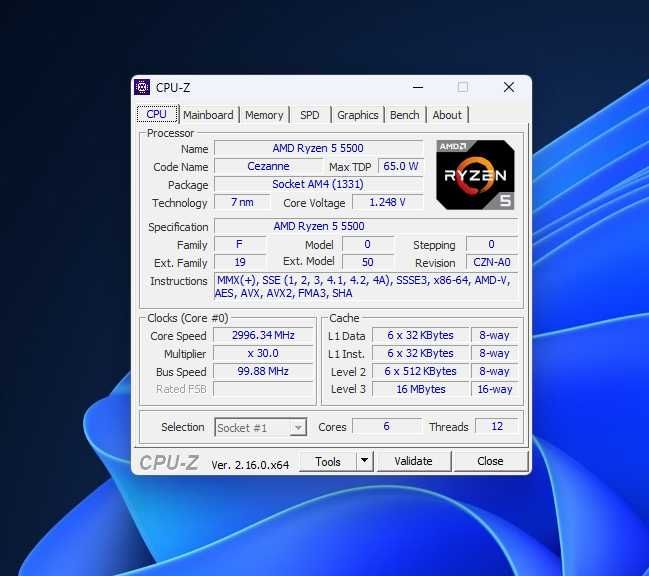The image size is (649, 576).
Task: Click the Clocks (Core #0) group label
Action: 187,318
